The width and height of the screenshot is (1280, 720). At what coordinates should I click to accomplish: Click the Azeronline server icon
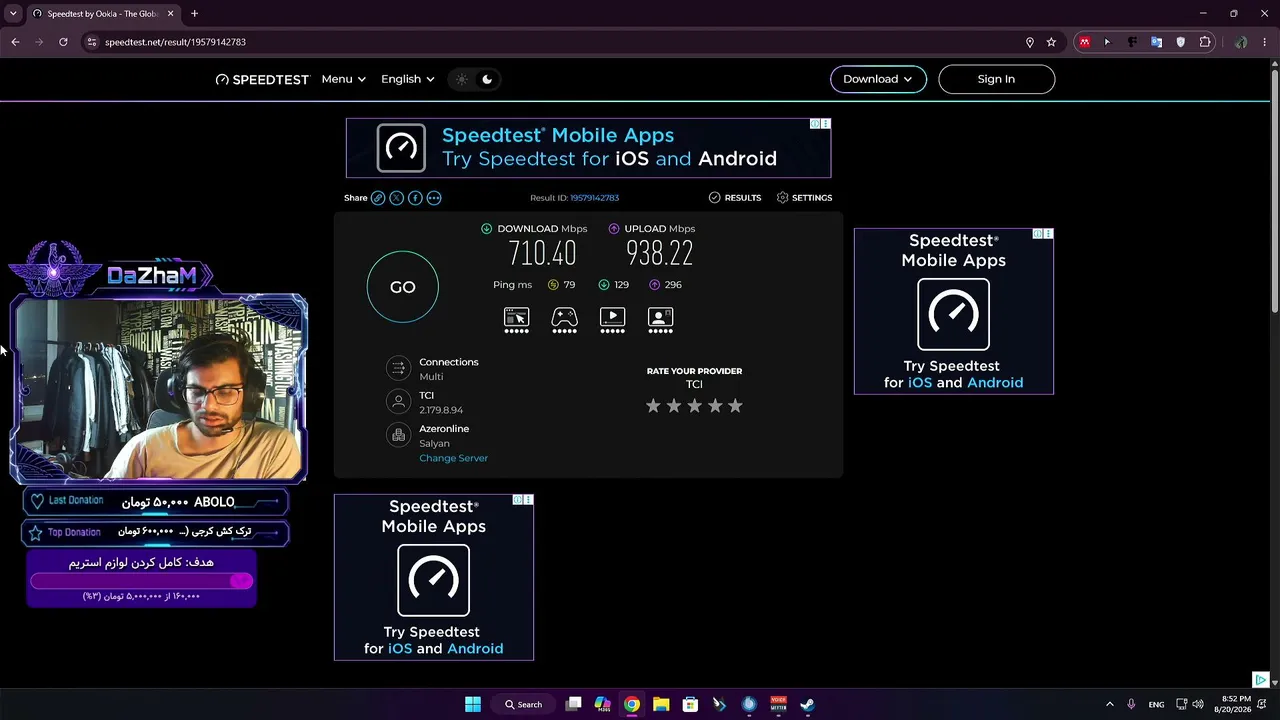pyautogui.click(x=398, y=435)
